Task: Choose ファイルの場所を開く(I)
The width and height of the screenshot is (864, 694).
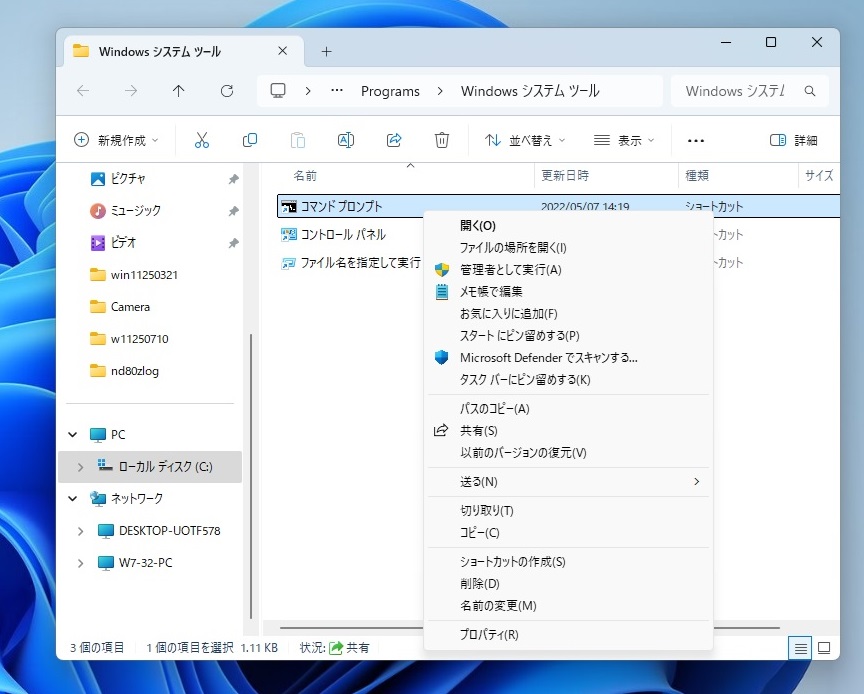Action: [x=569, y=248]
